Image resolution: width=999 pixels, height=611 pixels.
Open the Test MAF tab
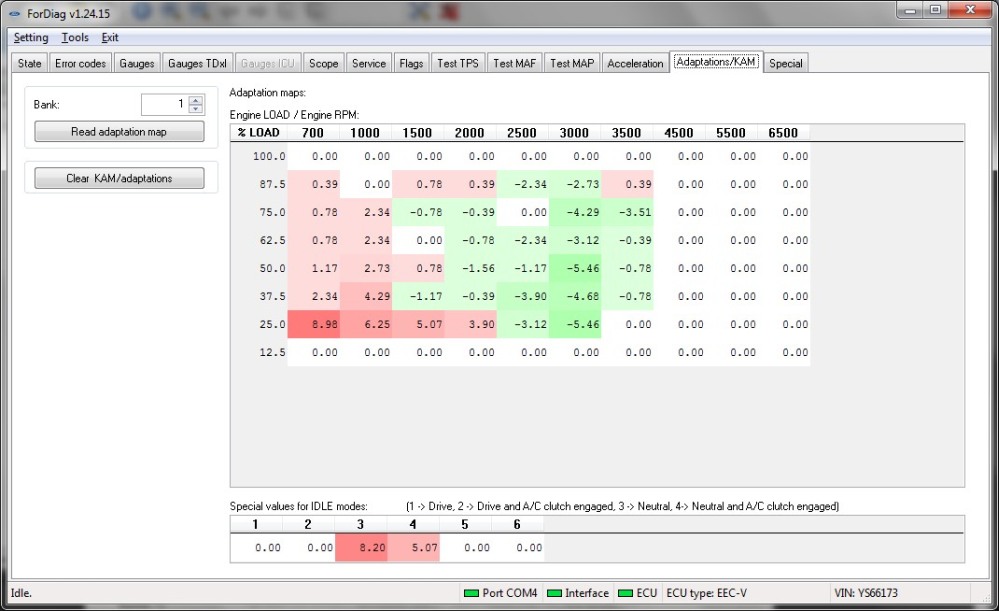click(515, 63)
